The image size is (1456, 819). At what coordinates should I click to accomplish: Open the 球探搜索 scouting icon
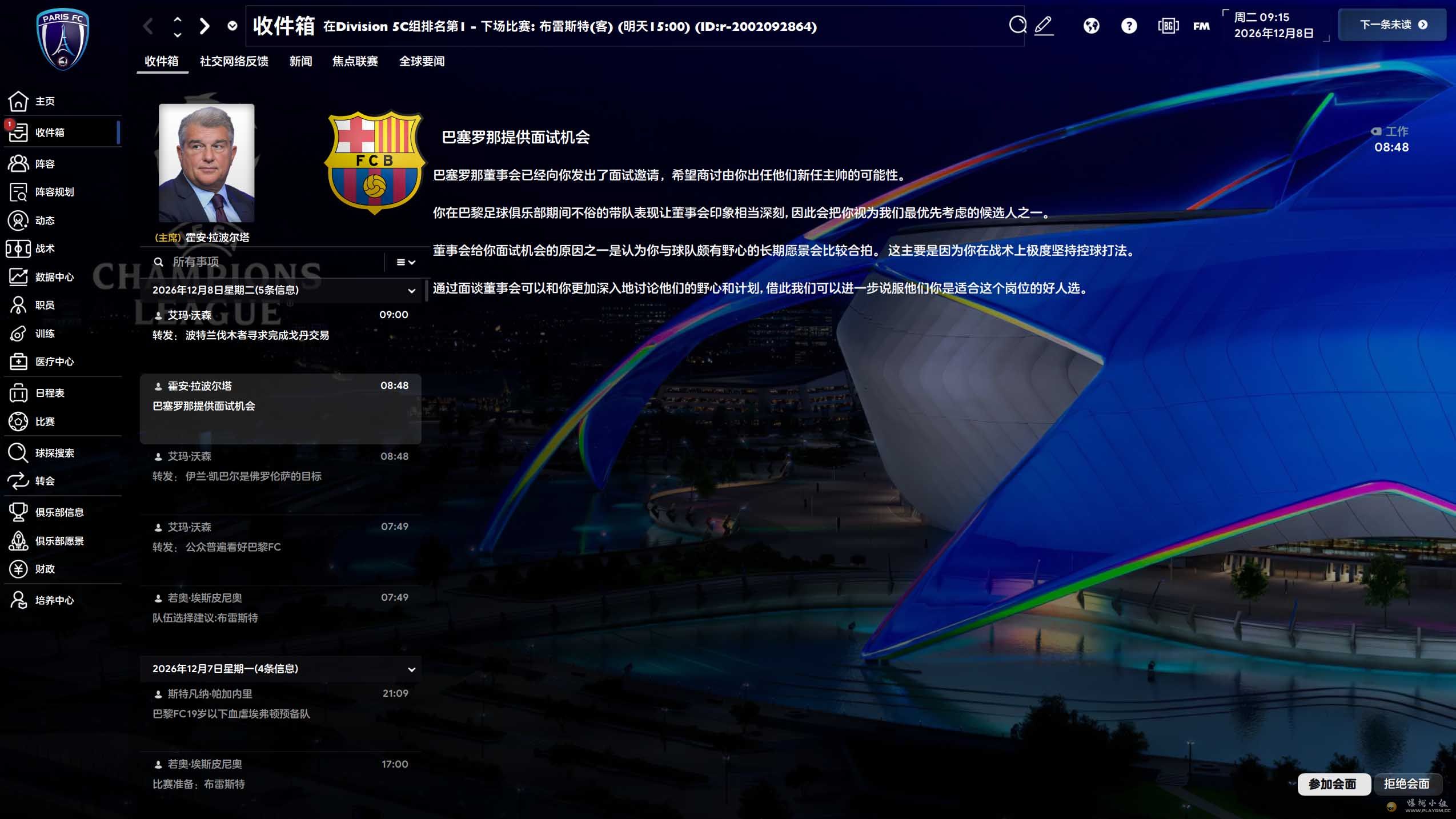[x=18, y=453]
